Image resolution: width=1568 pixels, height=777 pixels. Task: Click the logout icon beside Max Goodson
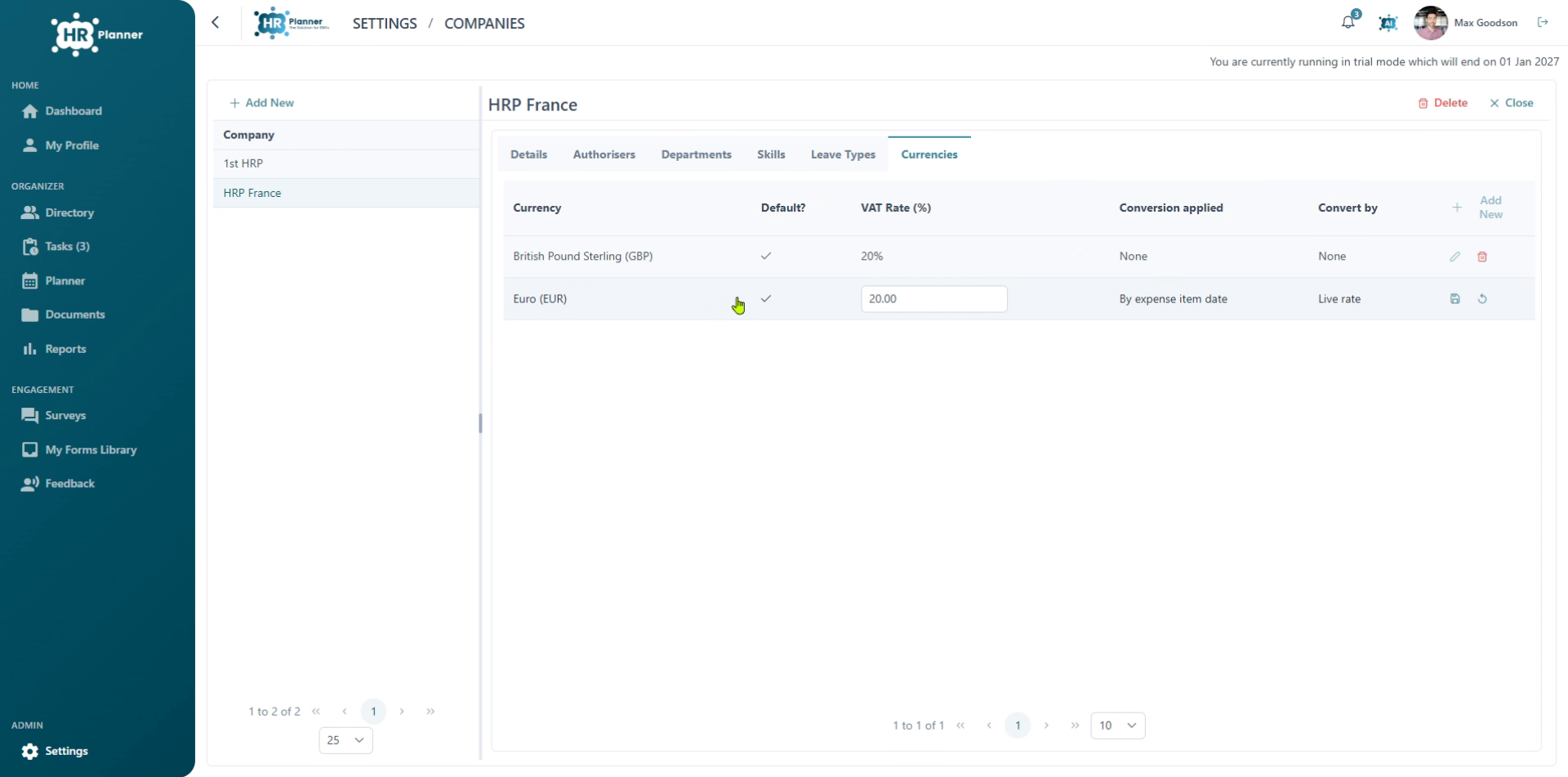click(1543, 23)
